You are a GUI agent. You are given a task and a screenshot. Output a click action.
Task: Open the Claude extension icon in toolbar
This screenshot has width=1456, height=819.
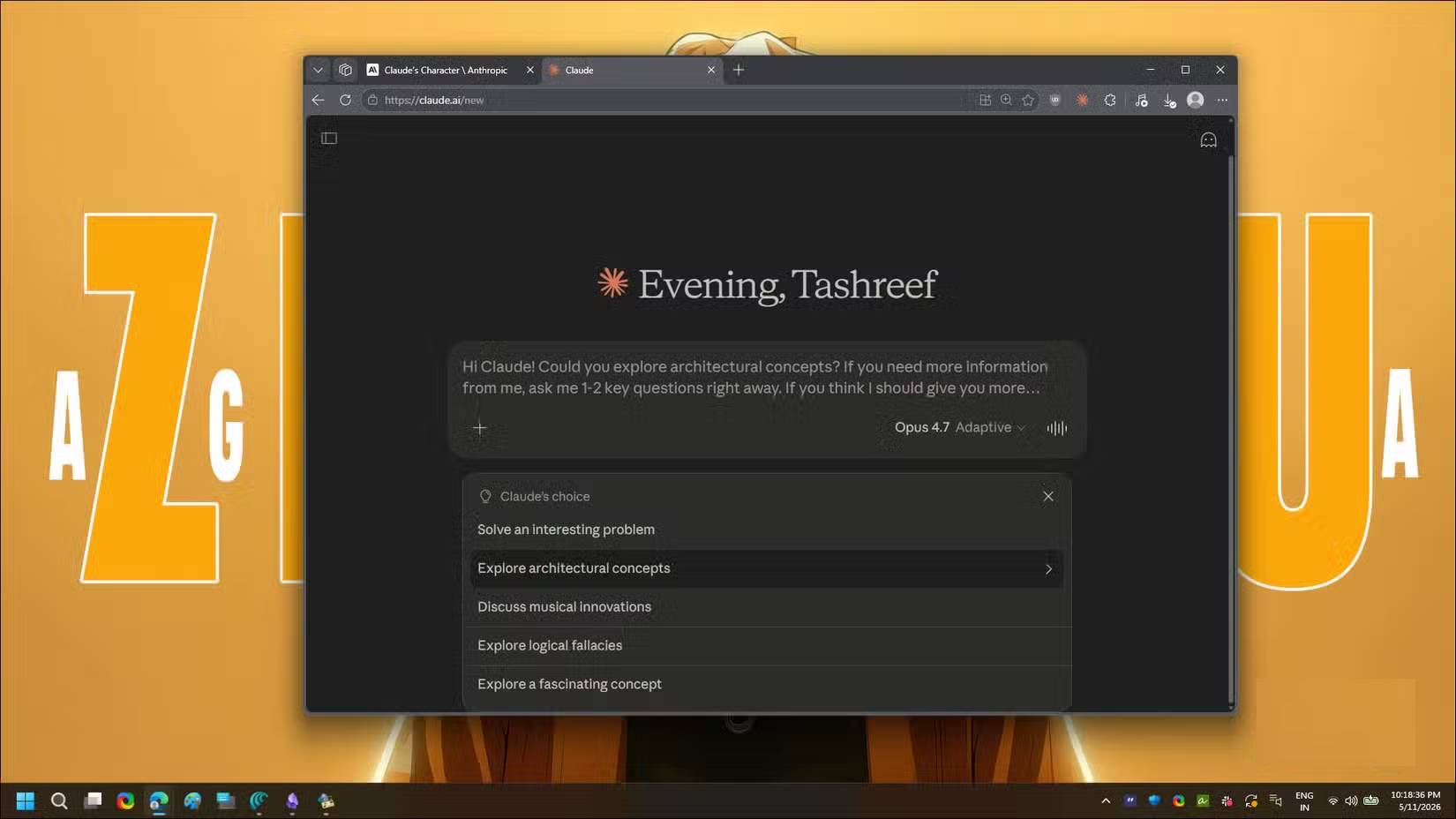pyautogui.click(x=1083, y=100)
